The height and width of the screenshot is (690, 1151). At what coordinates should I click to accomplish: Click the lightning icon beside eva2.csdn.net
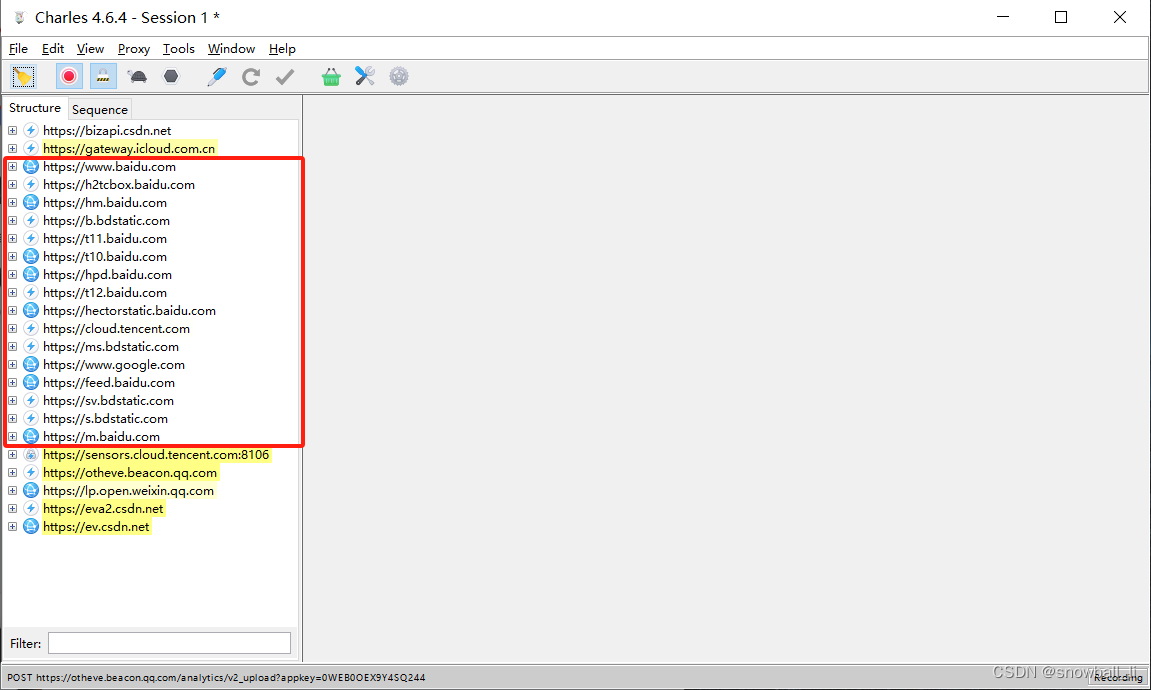click(x=31, y=508)
